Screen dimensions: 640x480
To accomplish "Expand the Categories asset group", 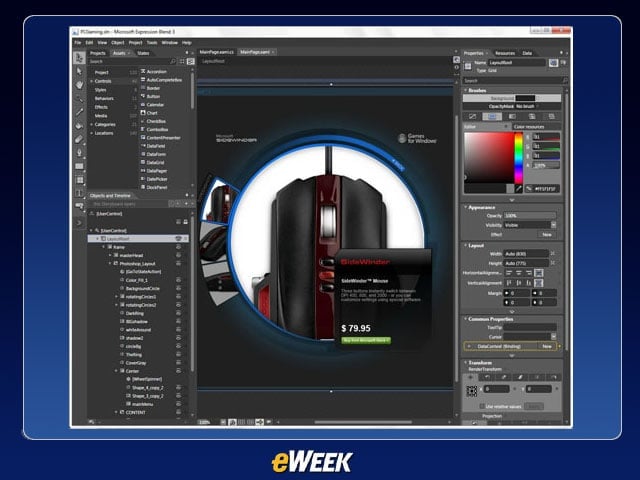I will (x=91, y=124).
